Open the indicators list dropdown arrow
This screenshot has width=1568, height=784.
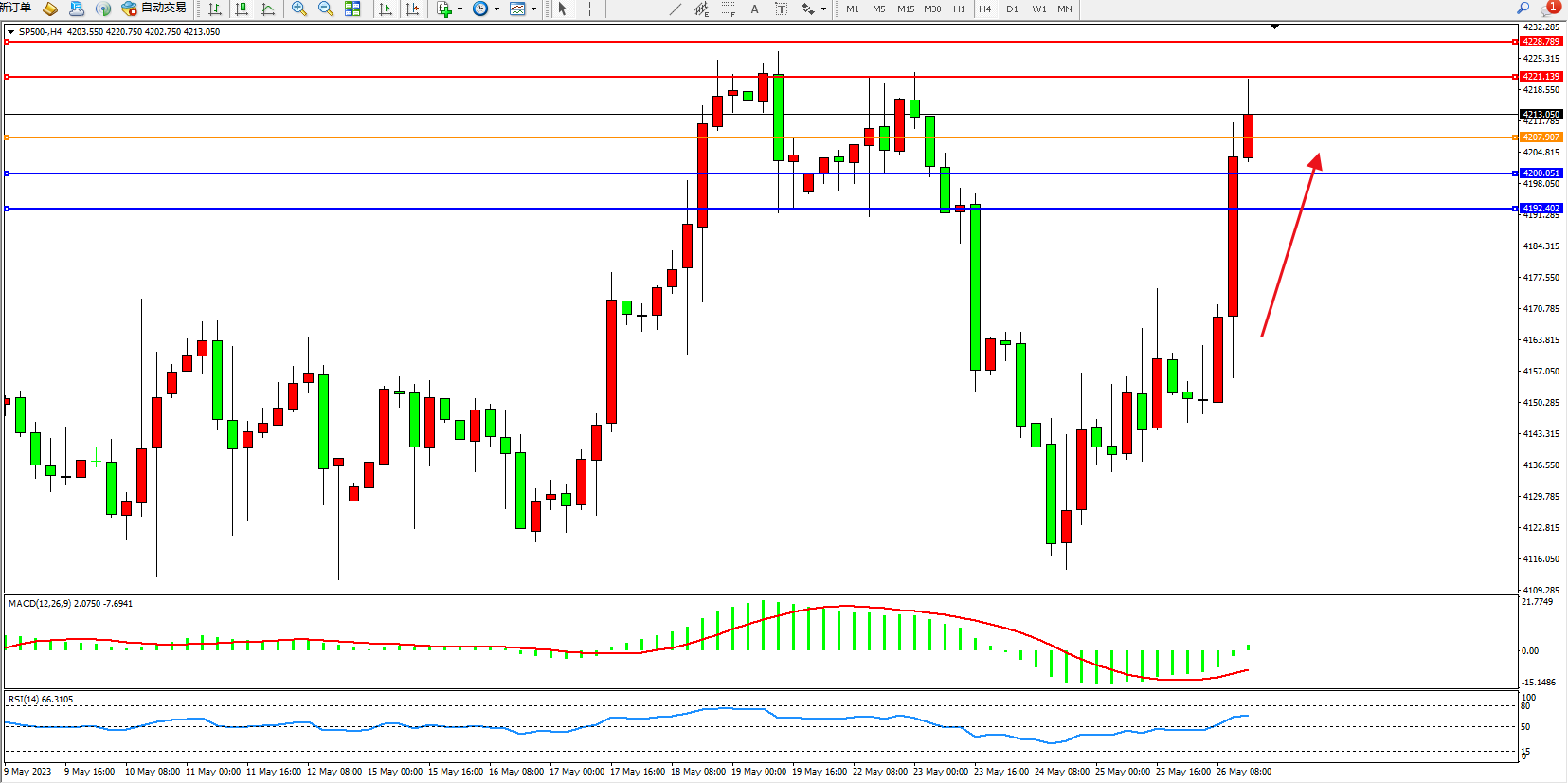[x=460, y=9]
